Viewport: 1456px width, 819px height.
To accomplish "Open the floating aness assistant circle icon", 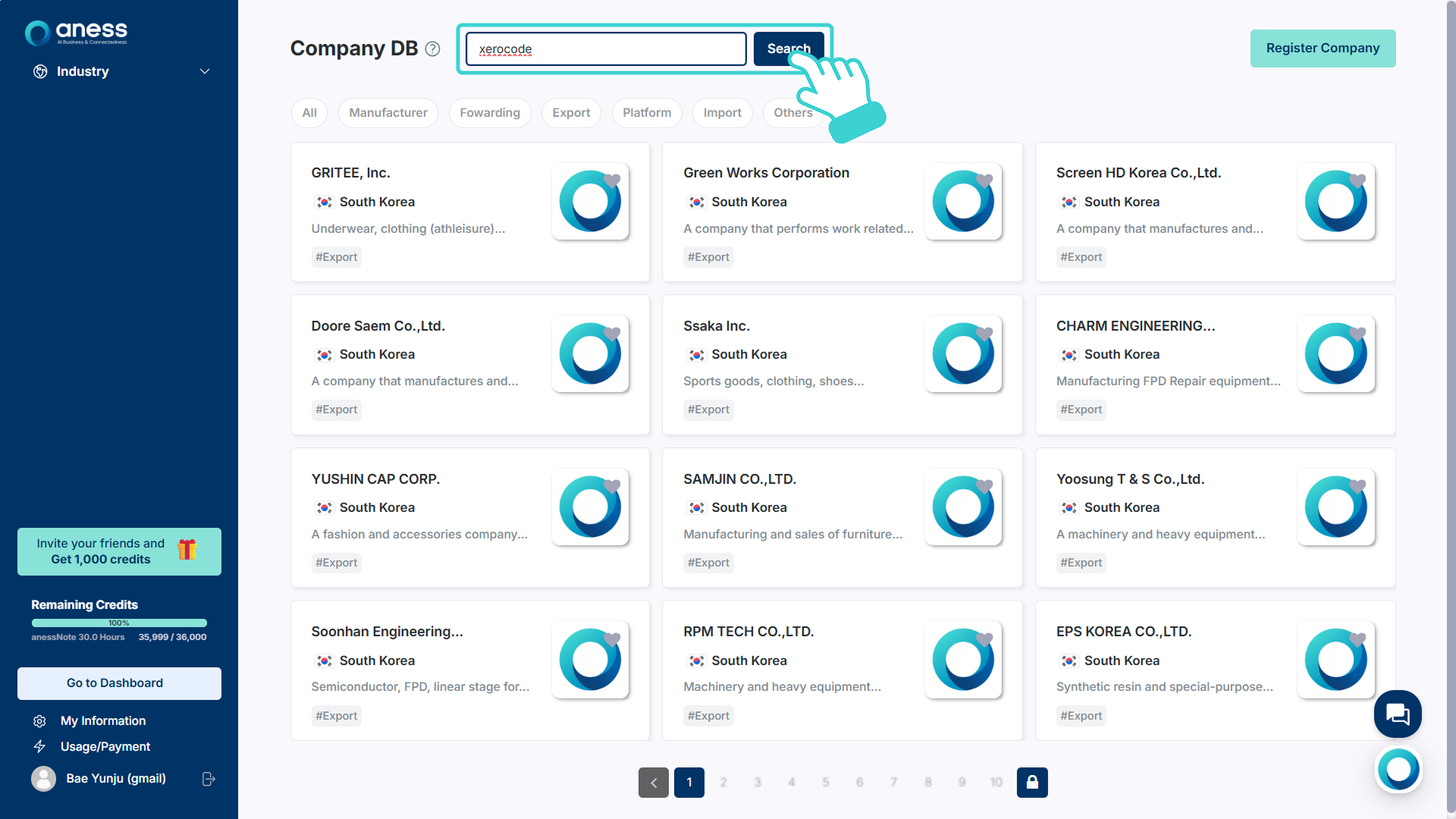I will [x=1398, y=770].
